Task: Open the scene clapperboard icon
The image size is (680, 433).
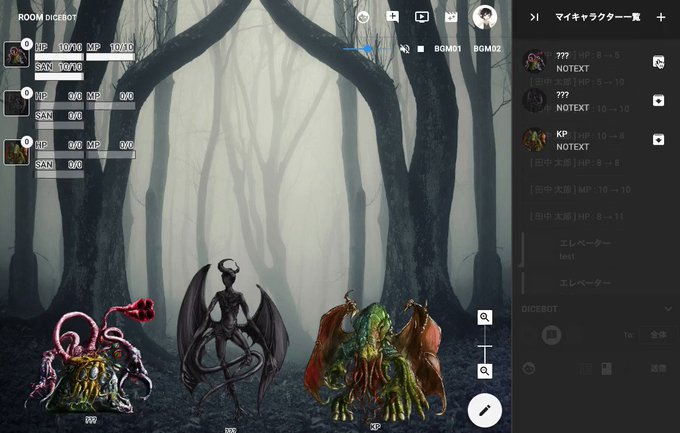Action: point(451,17)
